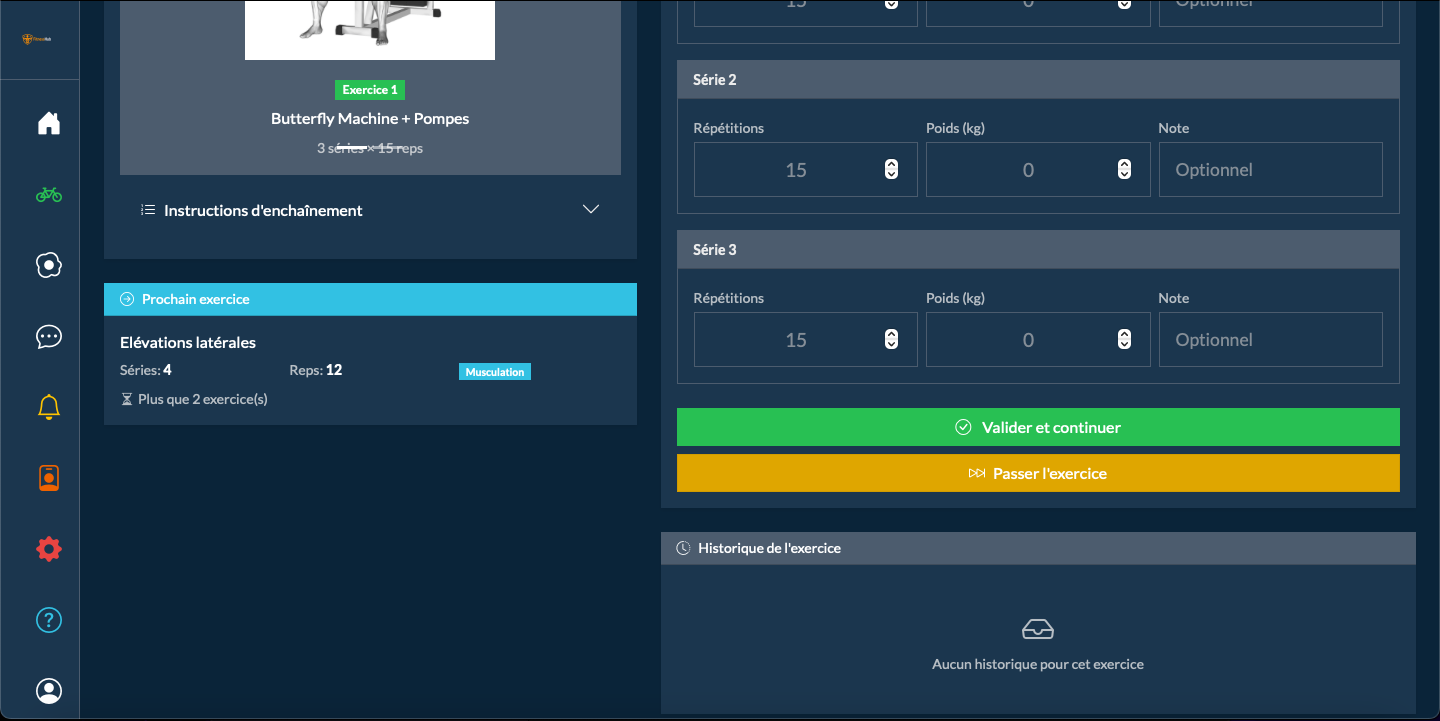The width and height of the screenshot is (1440, 721).
Task: Open settings via red gear icon
Action: coord(48,549)
